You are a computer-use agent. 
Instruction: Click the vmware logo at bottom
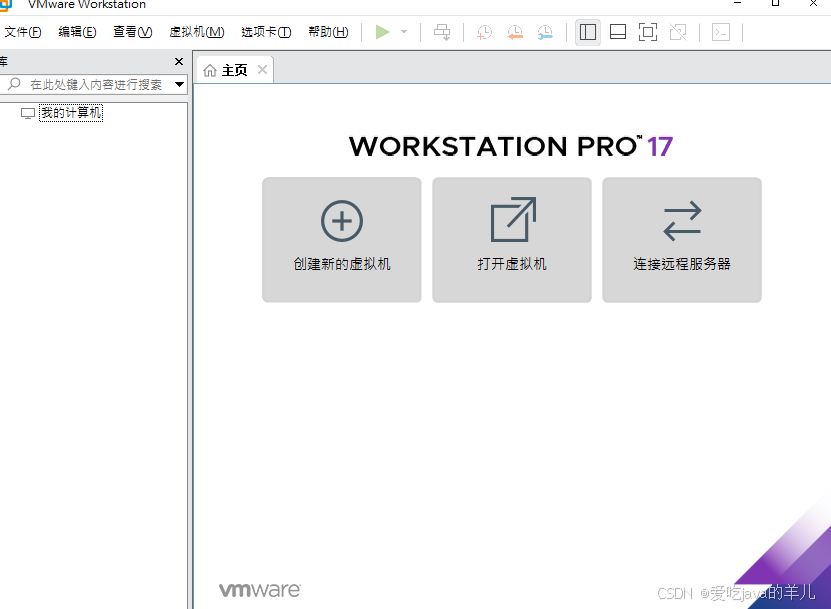tap(260, 589)
